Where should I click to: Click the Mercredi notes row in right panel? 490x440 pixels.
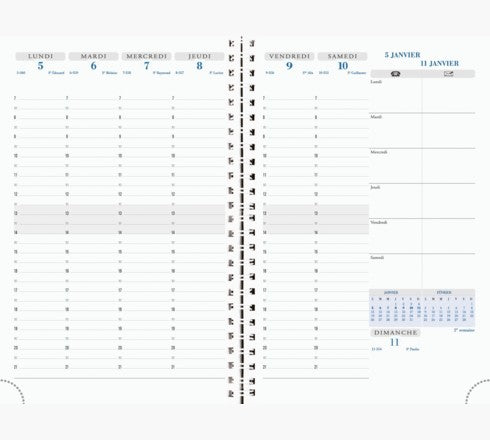(422, 166)
